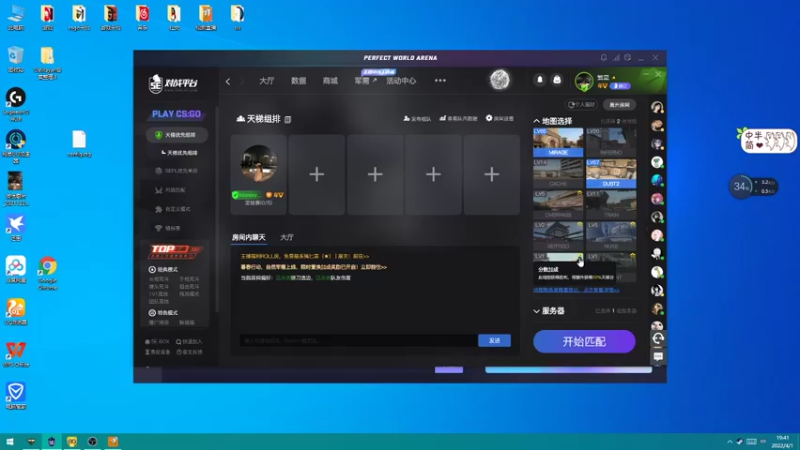Switch to 房间内聊天 chat tab
The height and width of the screenshot is (450, 800).
(x=248, y=237)
